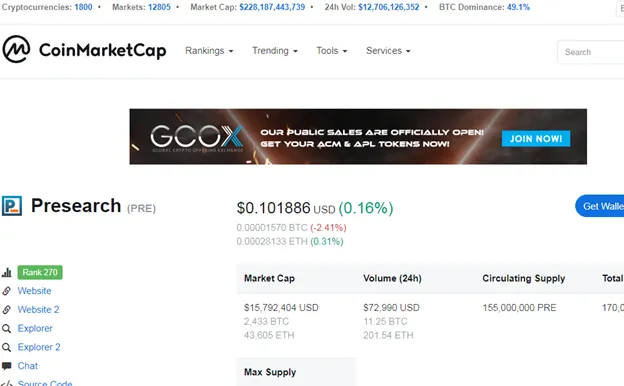
Task: Open the Source Code link
Action: click(x=45, y=383)
